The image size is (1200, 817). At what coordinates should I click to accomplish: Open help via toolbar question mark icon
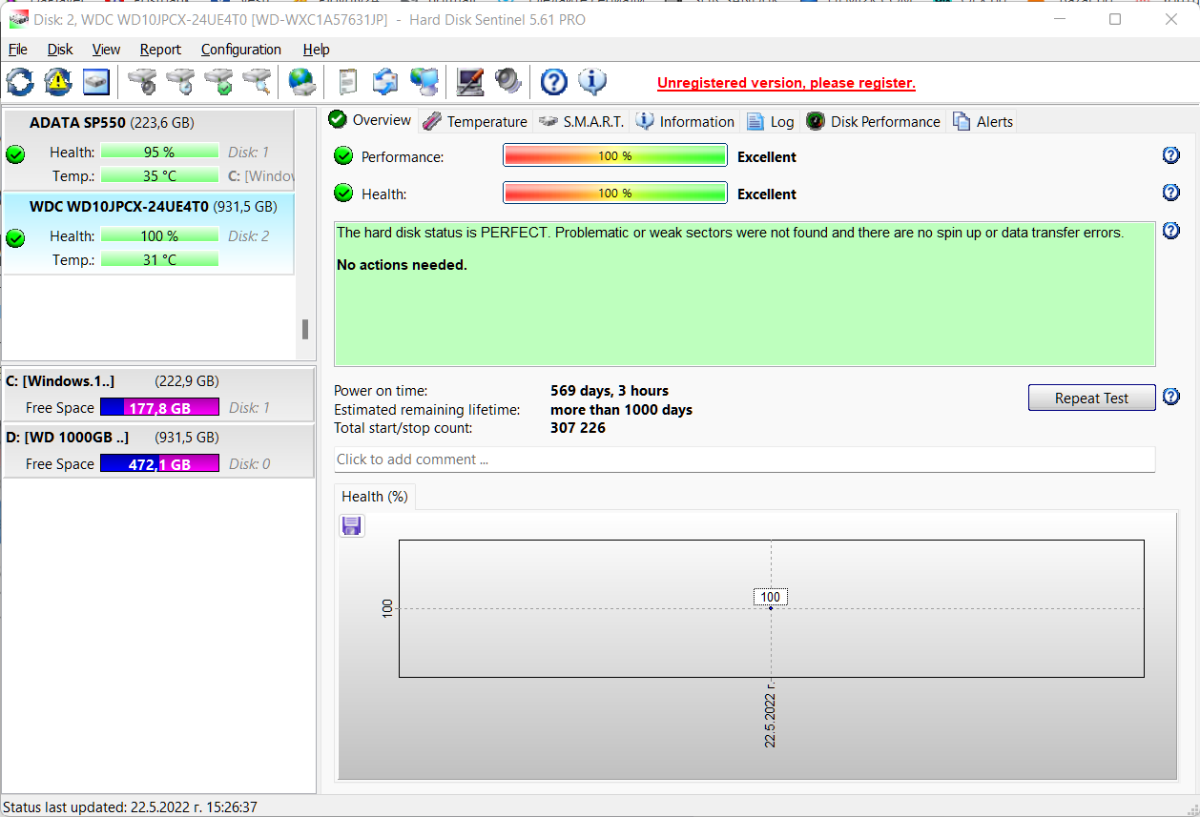(554, 81)
